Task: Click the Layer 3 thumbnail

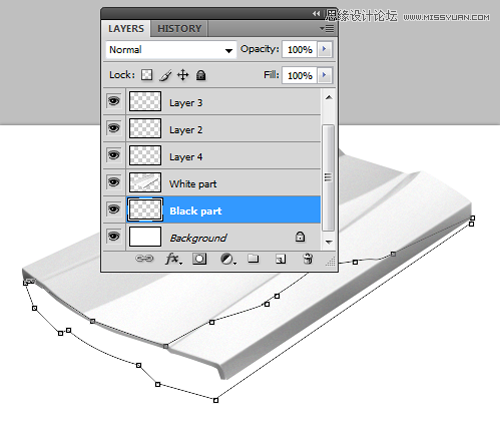Action: (x=145, y=101)
